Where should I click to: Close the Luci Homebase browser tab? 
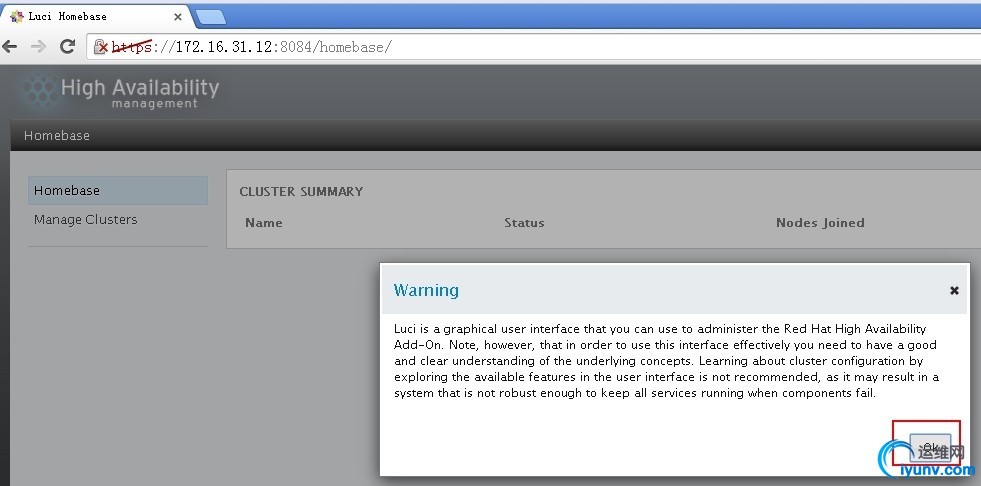click(178, 17)
